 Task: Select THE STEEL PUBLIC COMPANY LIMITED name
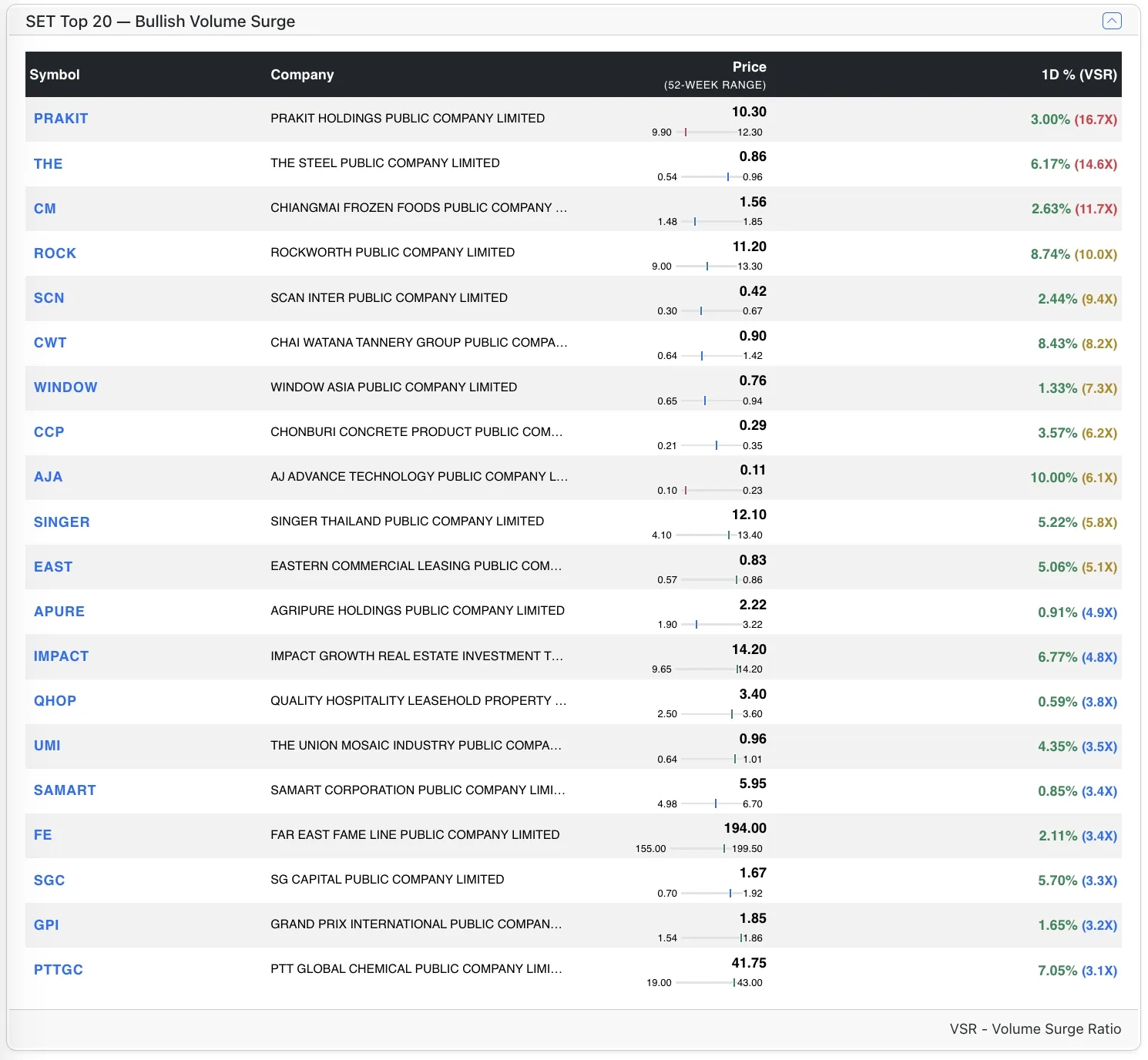click(x=385, y=163)
